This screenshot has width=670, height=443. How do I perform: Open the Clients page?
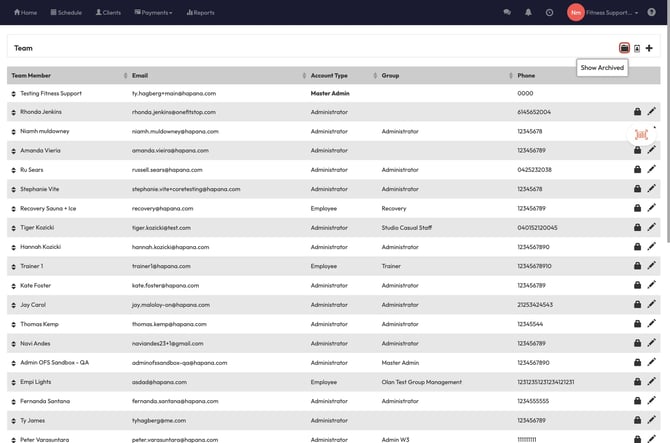pyautogui.click(x=108, y=12)
